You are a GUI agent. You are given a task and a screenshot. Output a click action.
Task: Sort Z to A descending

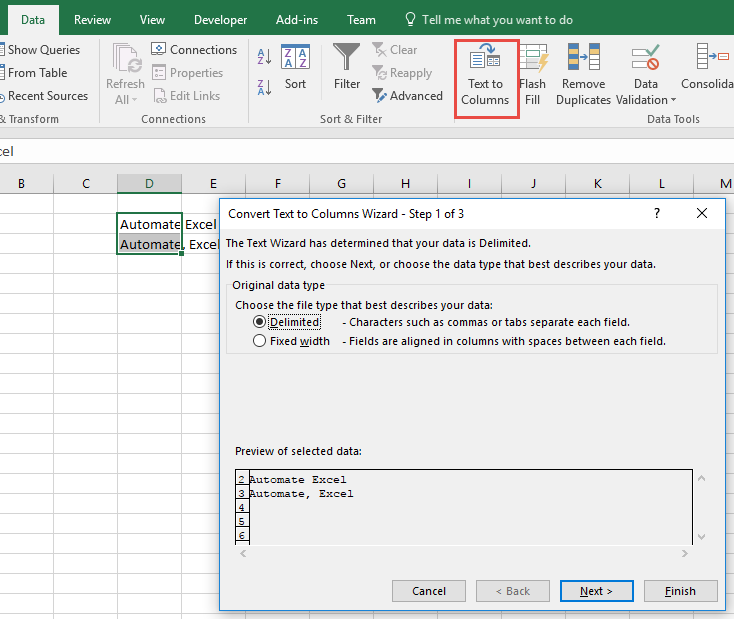264,87
